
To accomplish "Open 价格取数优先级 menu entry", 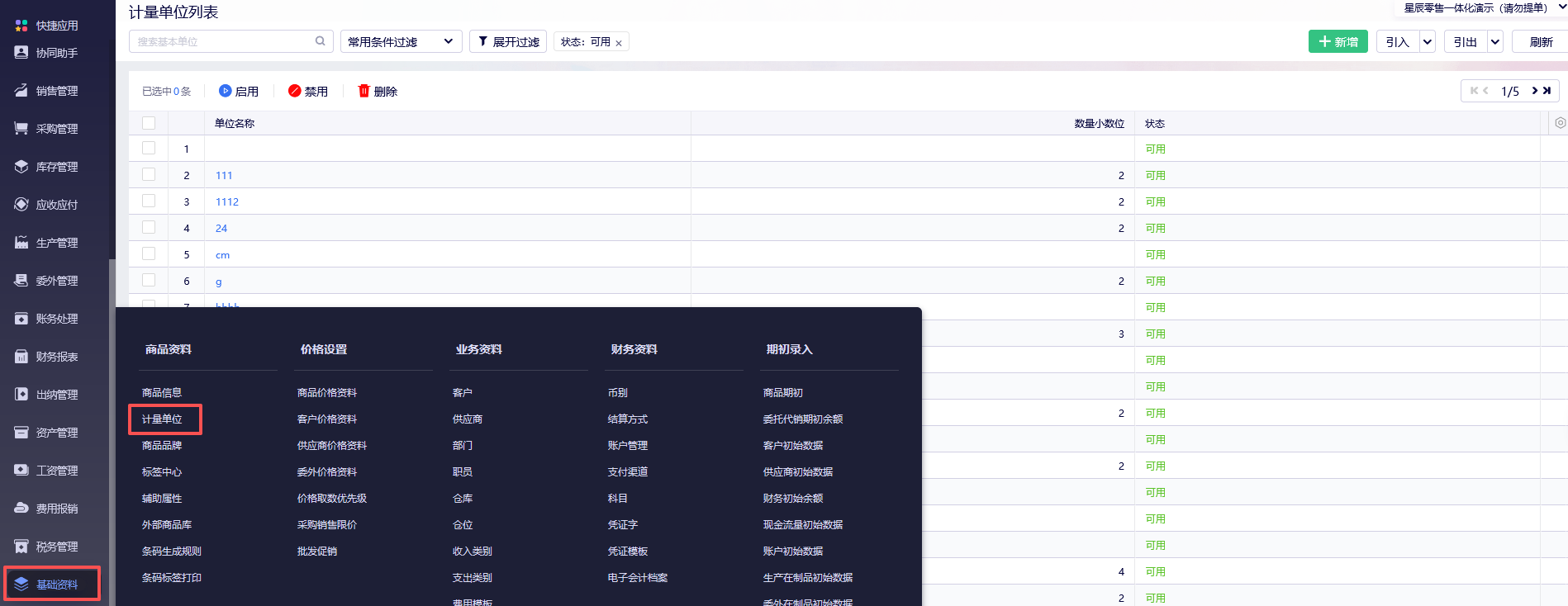I will click(x=332, y=498).
